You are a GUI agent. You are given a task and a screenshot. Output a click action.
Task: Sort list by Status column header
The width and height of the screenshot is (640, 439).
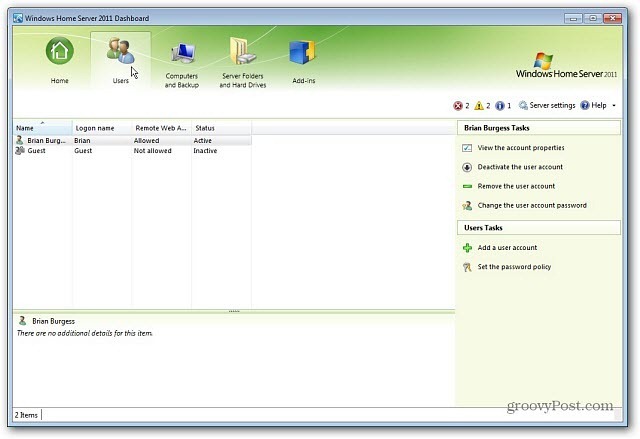pyautogui.click(x=220, y=129)
